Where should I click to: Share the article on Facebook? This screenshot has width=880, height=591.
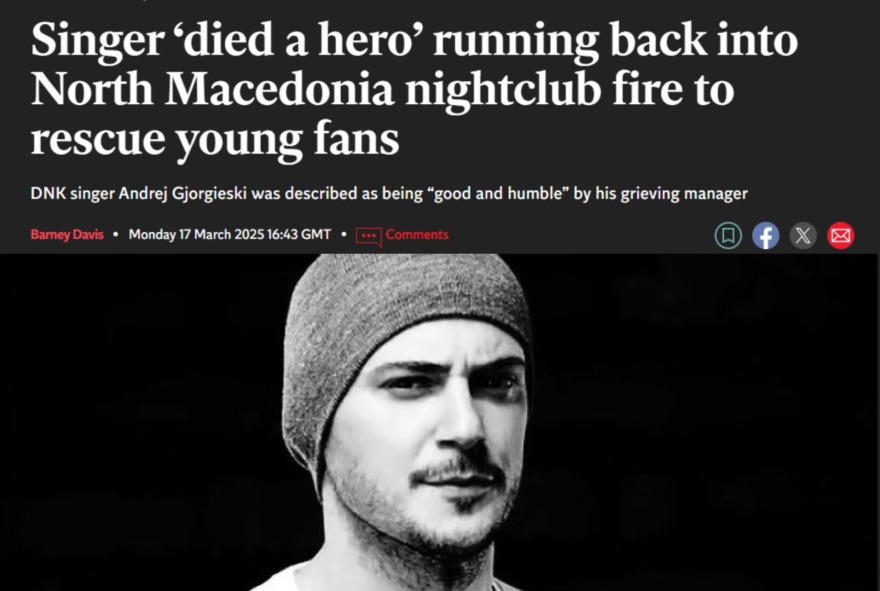click(766, 235)
